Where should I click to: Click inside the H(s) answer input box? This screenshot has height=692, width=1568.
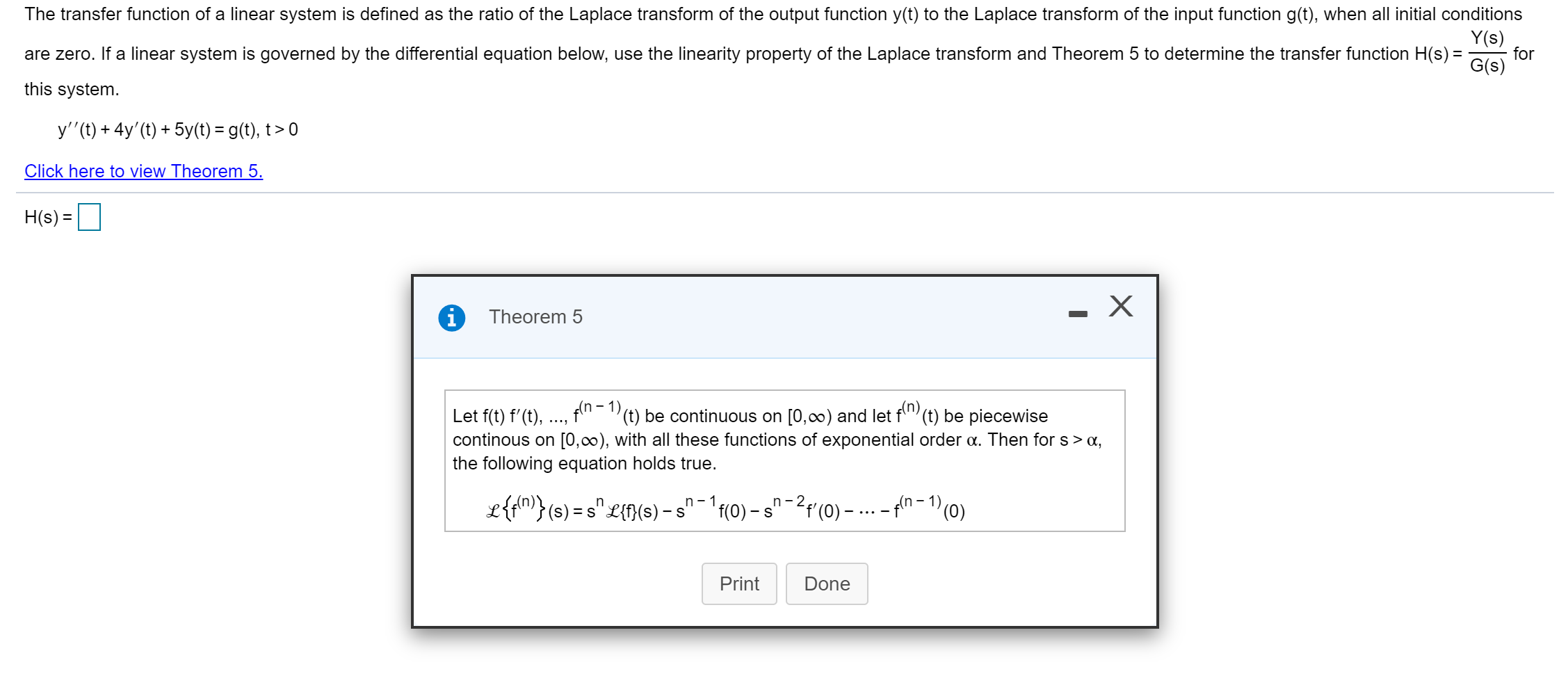[90, 216]
